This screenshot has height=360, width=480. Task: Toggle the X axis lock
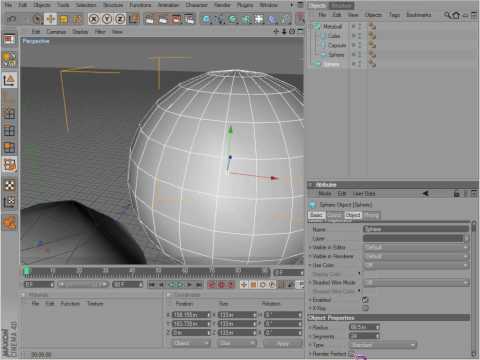[94, 19]
